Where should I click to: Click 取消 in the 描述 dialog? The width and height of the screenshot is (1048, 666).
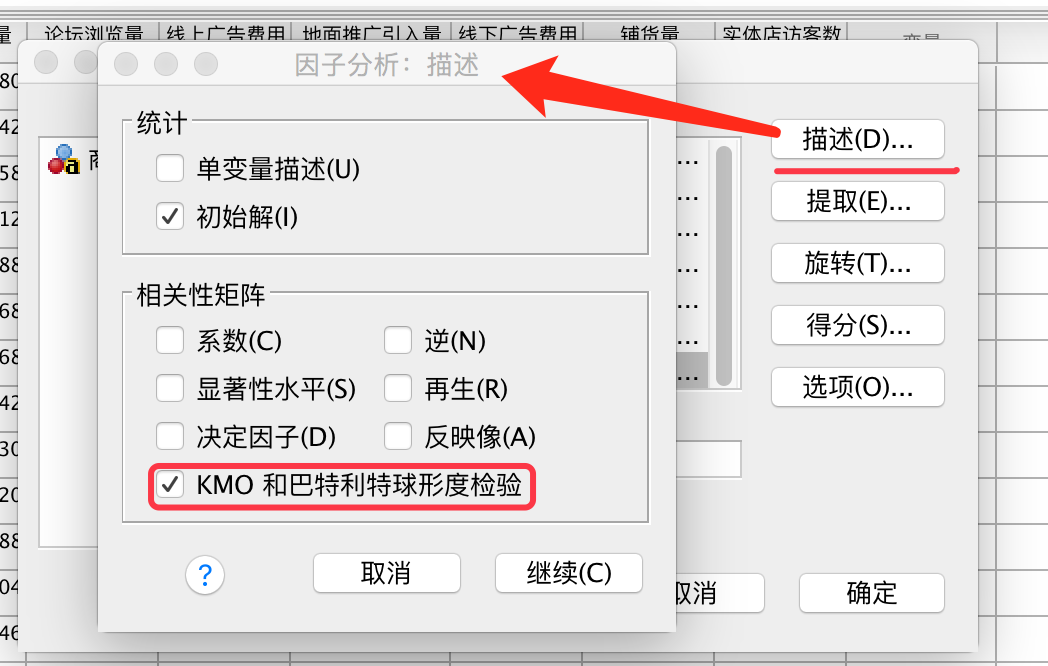(x=386, y=573)
